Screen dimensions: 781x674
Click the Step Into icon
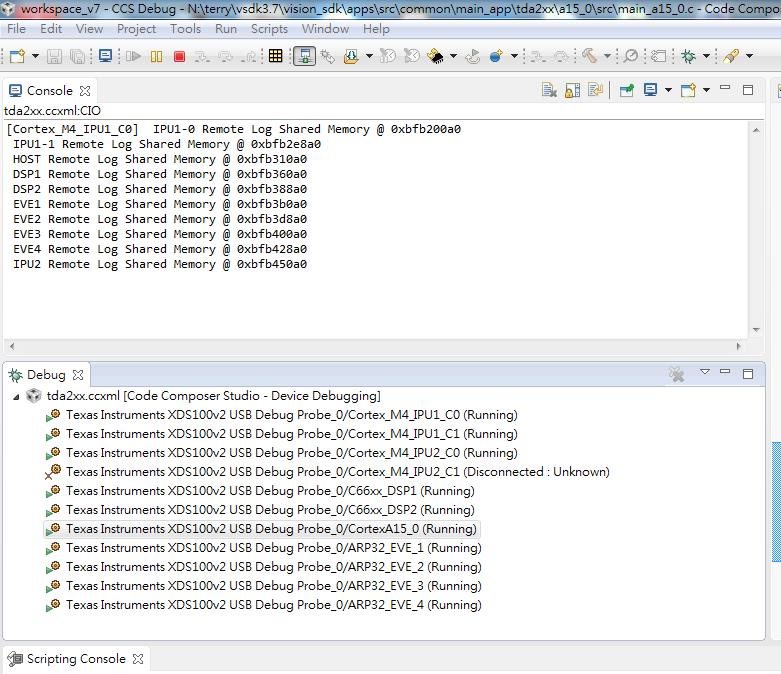tap(202, 56)
